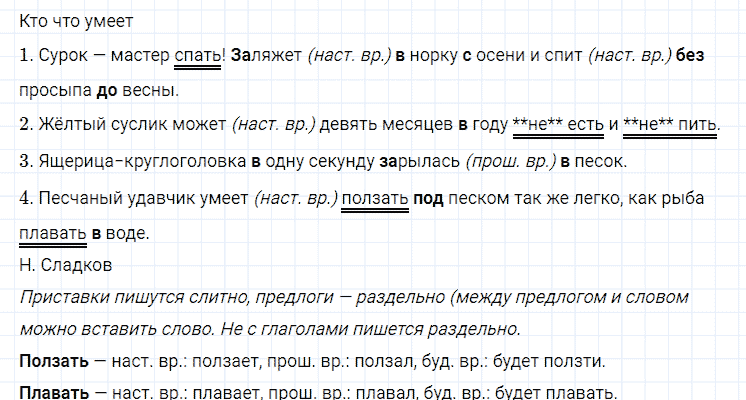Image resolution: width=746 pixels, height=400 pixels.
Task: Click the bold word "без"
Action: pos(690,56)
